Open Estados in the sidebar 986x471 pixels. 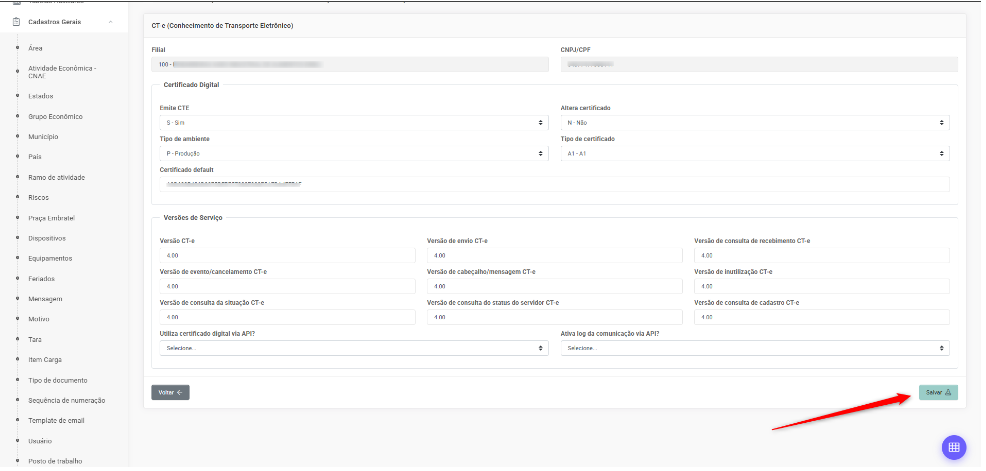41,97
